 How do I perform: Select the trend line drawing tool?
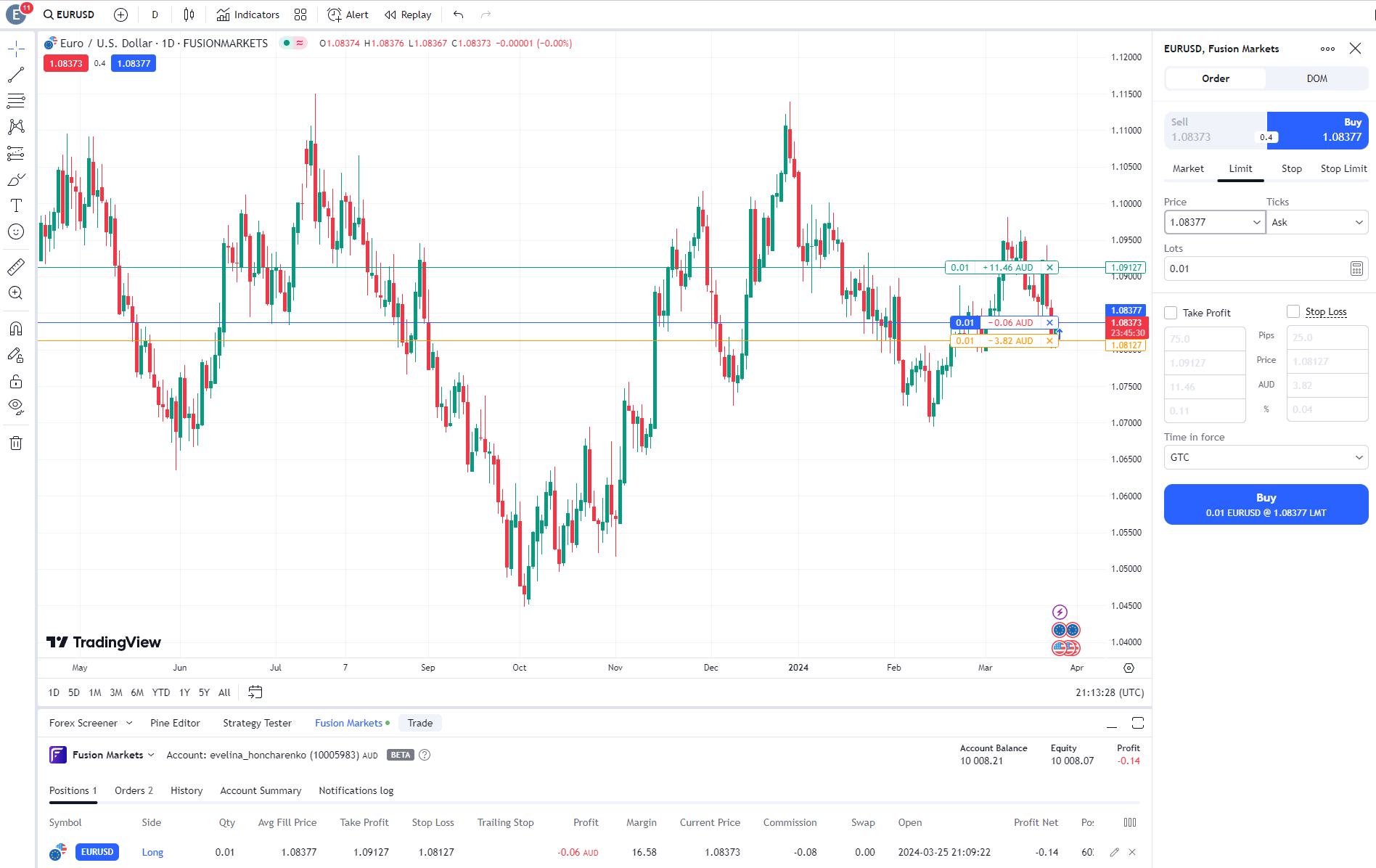[x=16, y=75]
